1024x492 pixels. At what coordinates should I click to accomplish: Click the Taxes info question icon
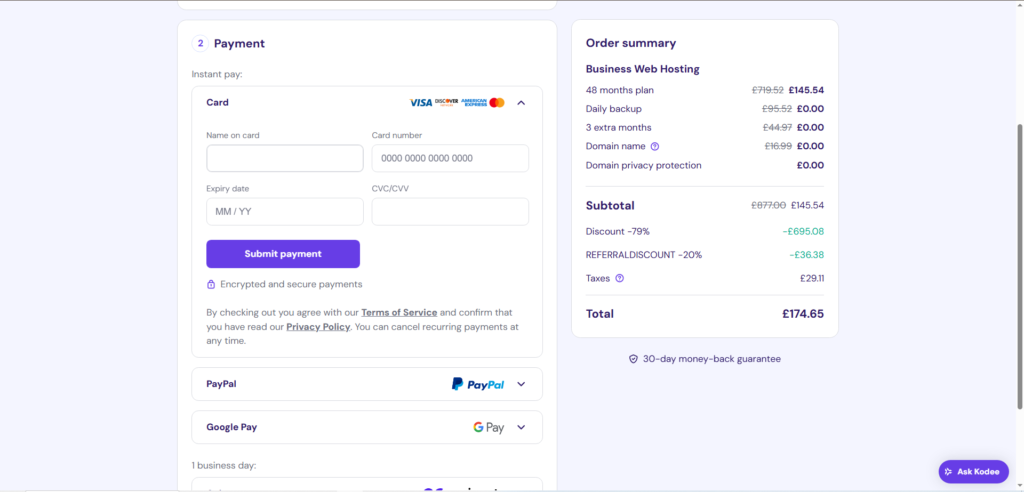[x=620, y=278]
